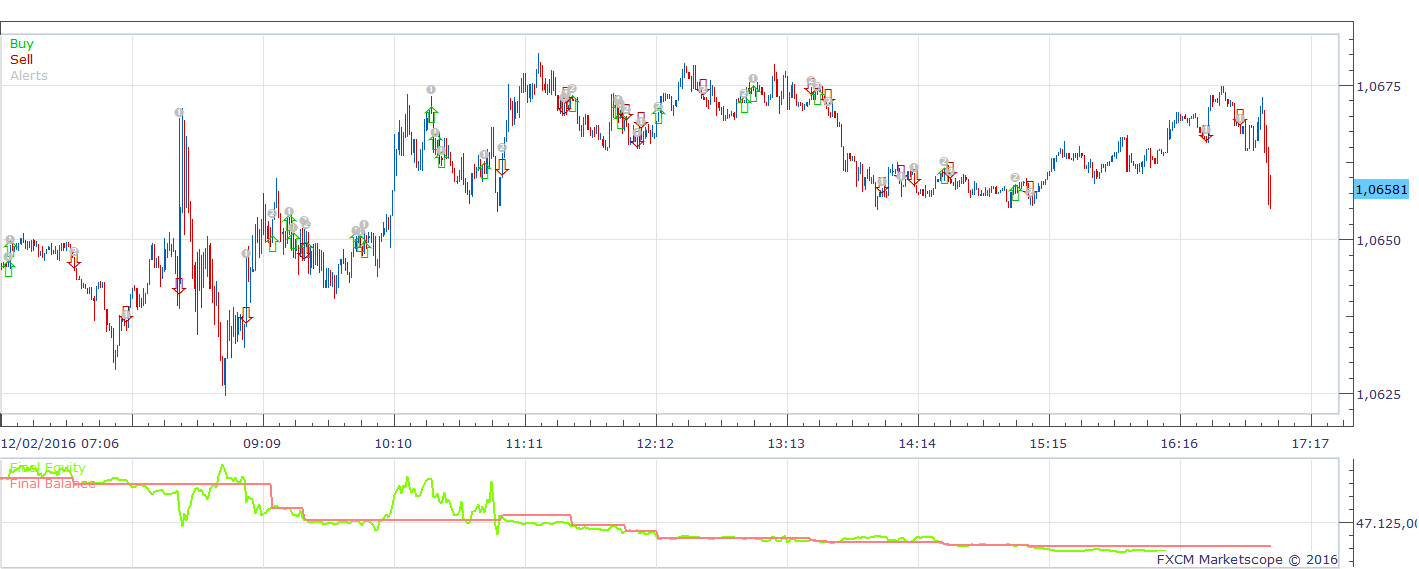Click the 1,0625 price axis label
Screen dimensions: 1419x569
[1376, 395]
